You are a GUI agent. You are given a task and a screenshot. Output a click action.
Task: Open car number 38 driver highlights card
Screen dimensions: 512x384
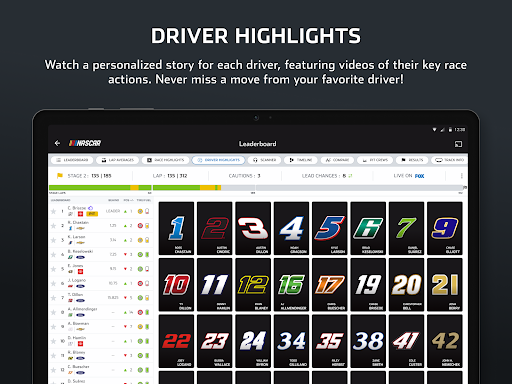[x=368, y=341]
